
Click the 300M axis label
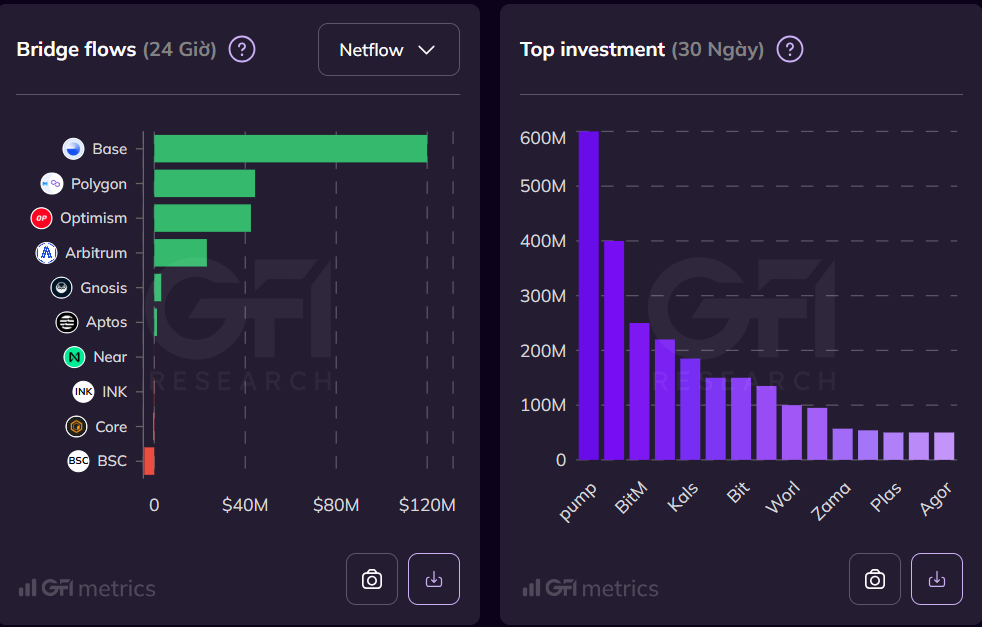(543, 296)
